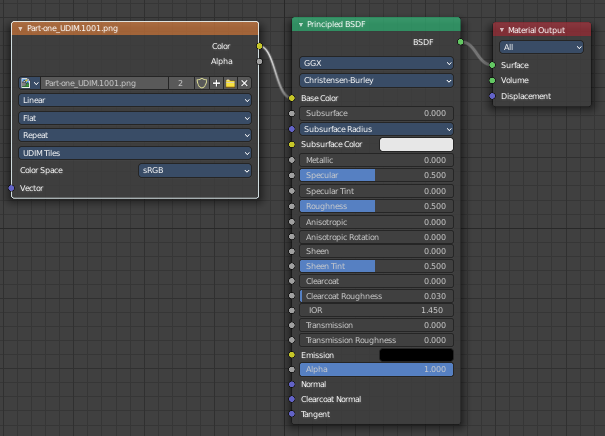Screen dimensions: 605x436
Task: Click the Specular Tint value field
Action: point(376,191)
